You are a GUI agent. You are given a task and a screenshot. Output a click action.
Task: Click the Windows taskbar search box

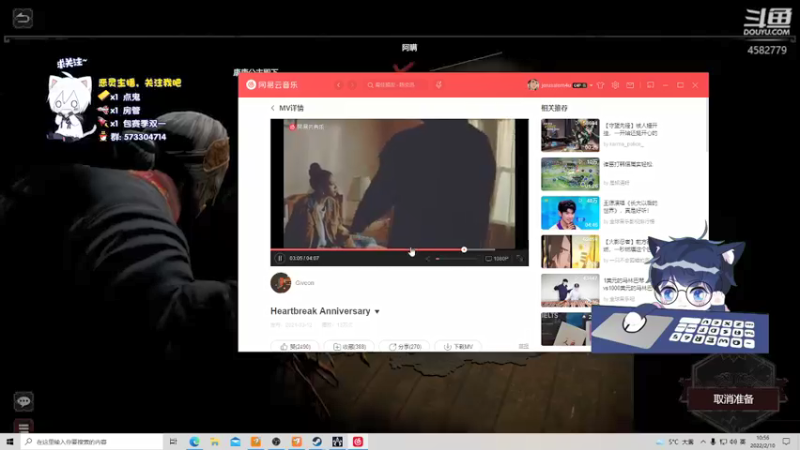(92, 442)
